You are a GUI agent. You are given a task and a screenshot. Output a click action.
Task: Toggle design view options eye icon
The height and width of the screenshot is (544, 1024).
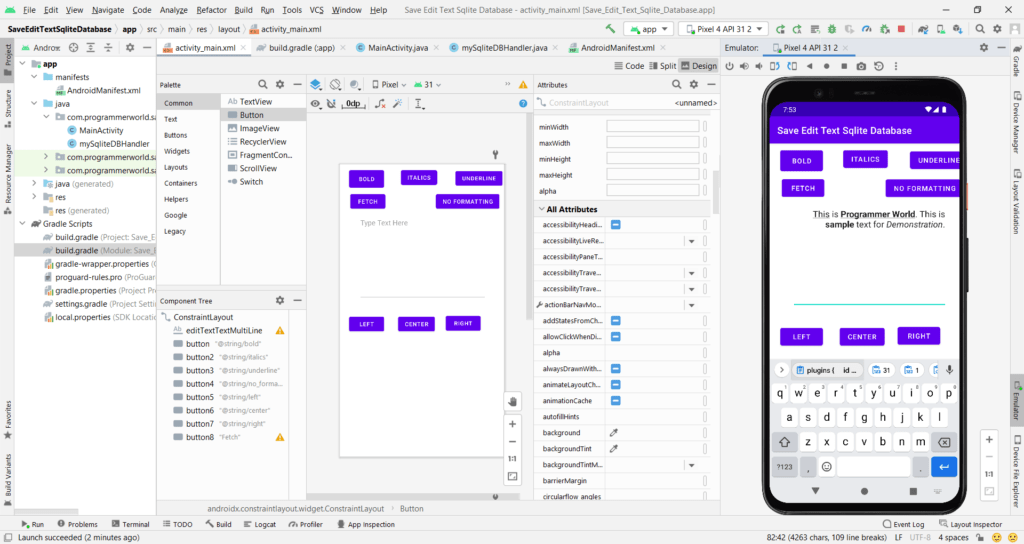pos(315,103)
